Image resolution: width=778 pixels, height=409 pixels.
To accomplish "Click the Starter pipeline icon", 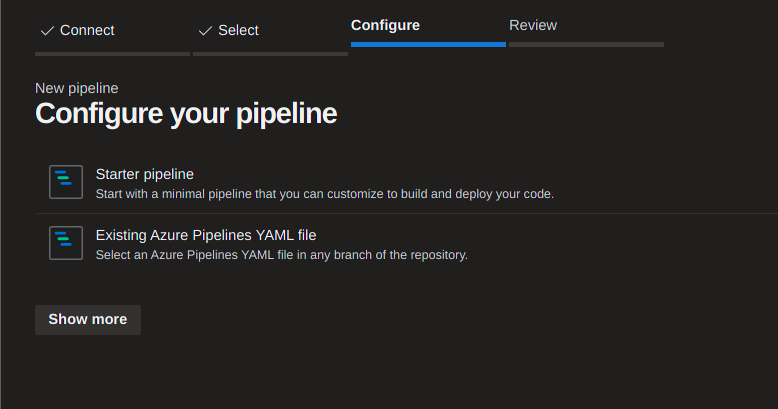I will point(66,182).
